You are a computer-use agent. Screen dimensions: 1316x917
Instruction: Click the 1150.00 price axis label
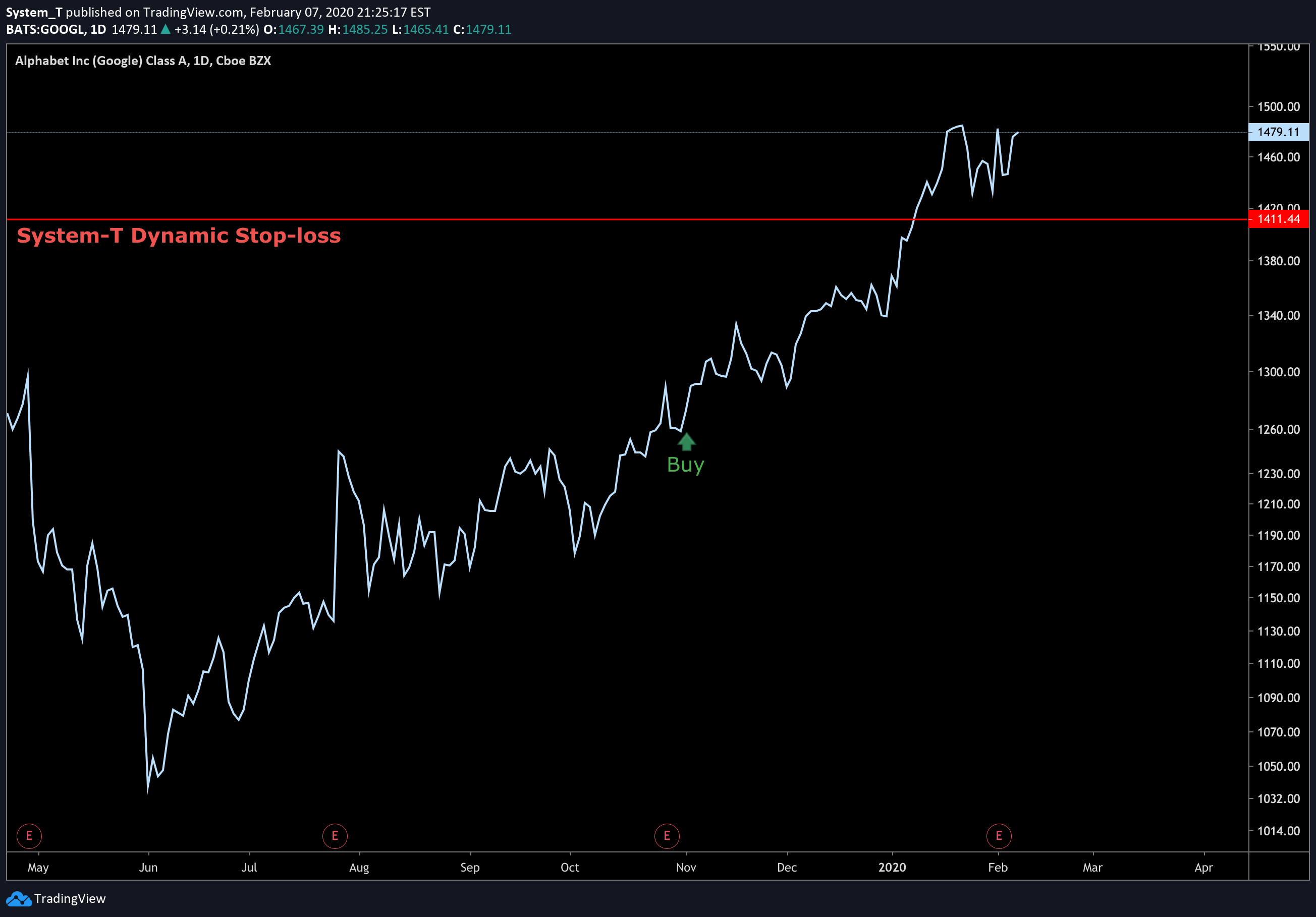pos(1278,597)
